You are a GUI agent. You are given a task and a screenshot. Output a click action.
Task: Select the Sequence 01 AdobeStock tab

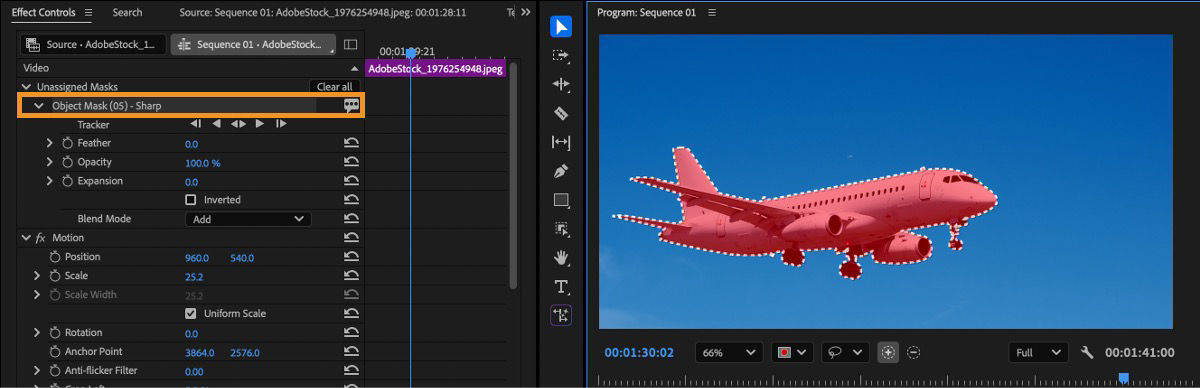click(252, 45)
